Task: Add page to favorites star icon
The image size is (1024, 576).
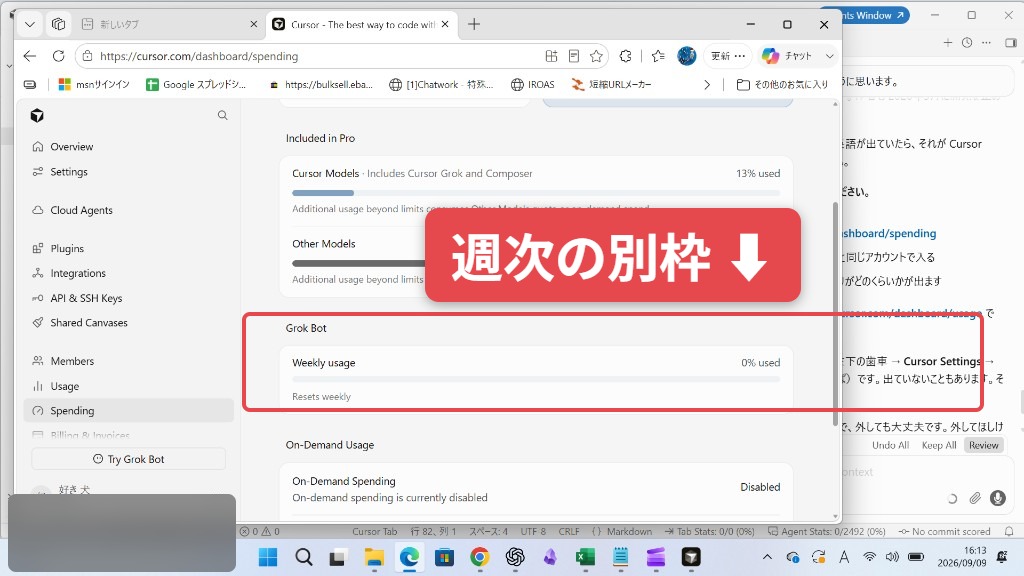Action: coord(596,56)
